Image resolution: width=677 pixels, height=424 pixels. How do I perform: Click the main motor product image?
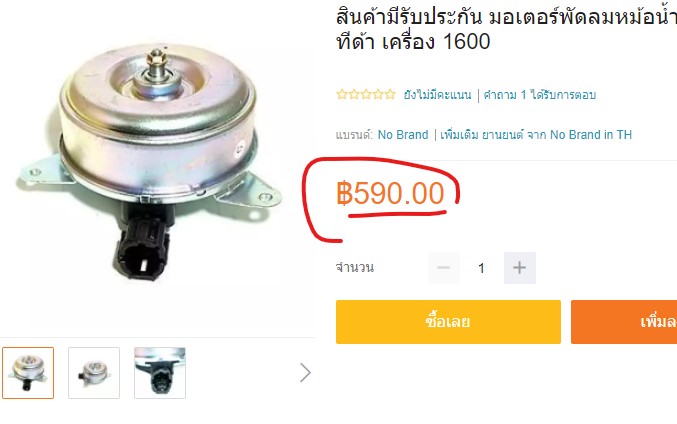pyautogui.click(x=148, y=163)
